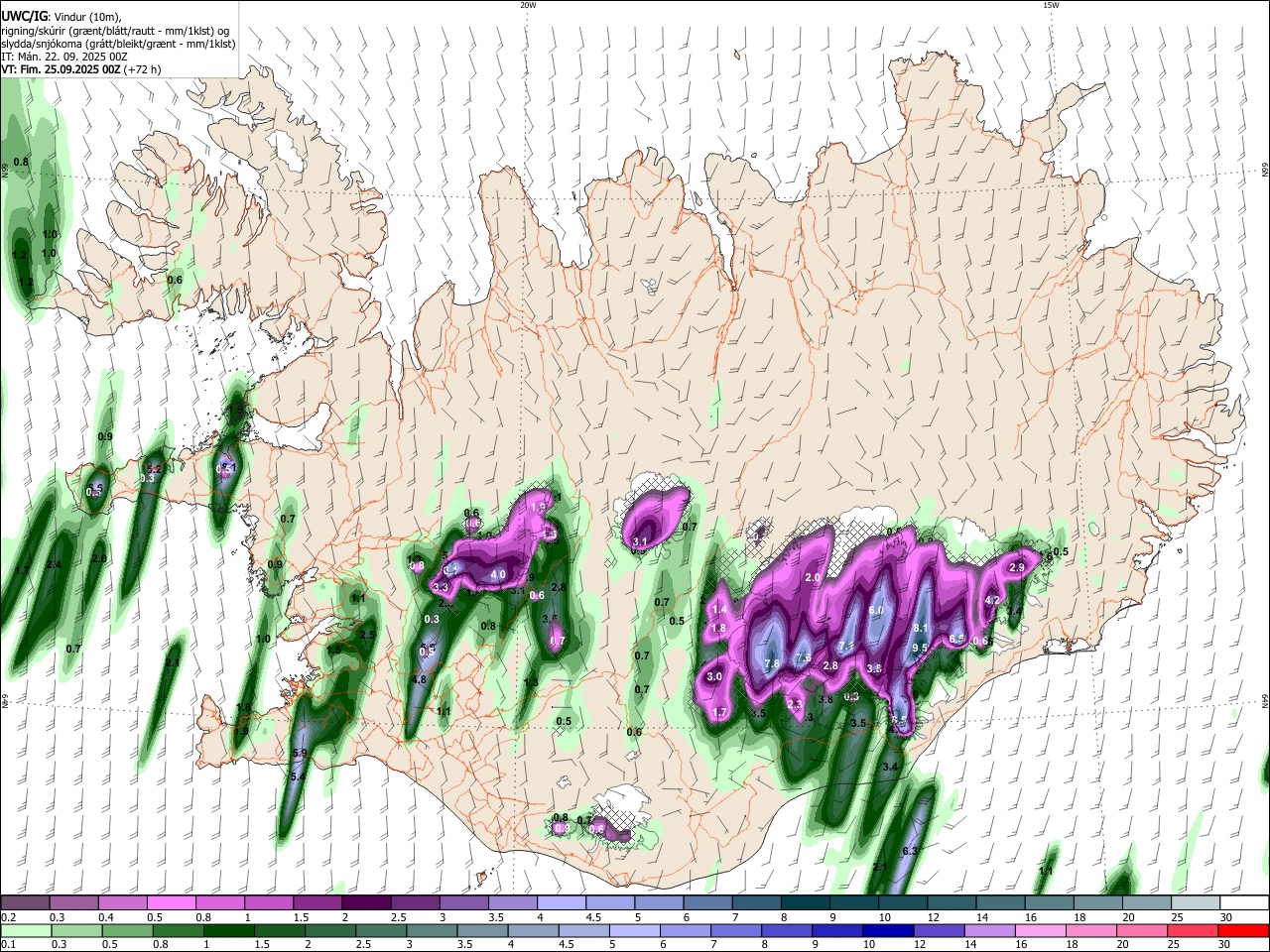Click the '7.8' precipitation value on the map
This screenshot has height=952, width=1270.
[x=773, y=663]
